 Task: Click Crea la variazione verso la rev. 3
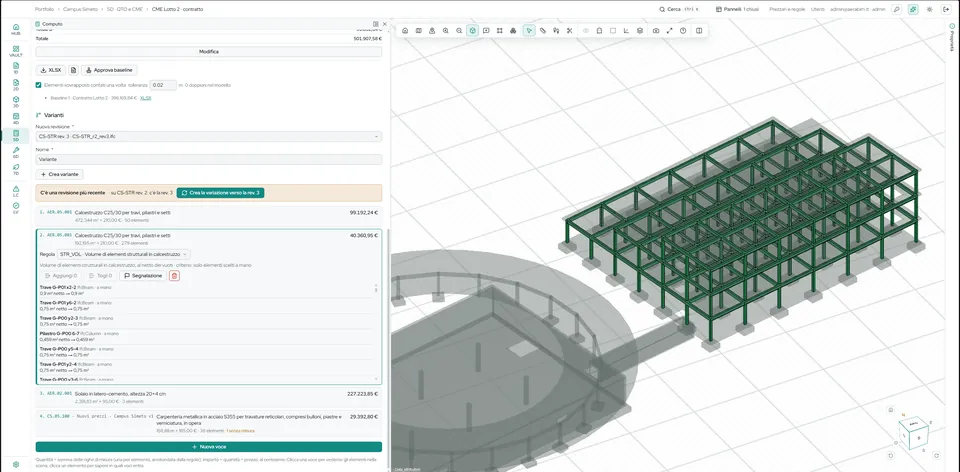tap(220, 193)
